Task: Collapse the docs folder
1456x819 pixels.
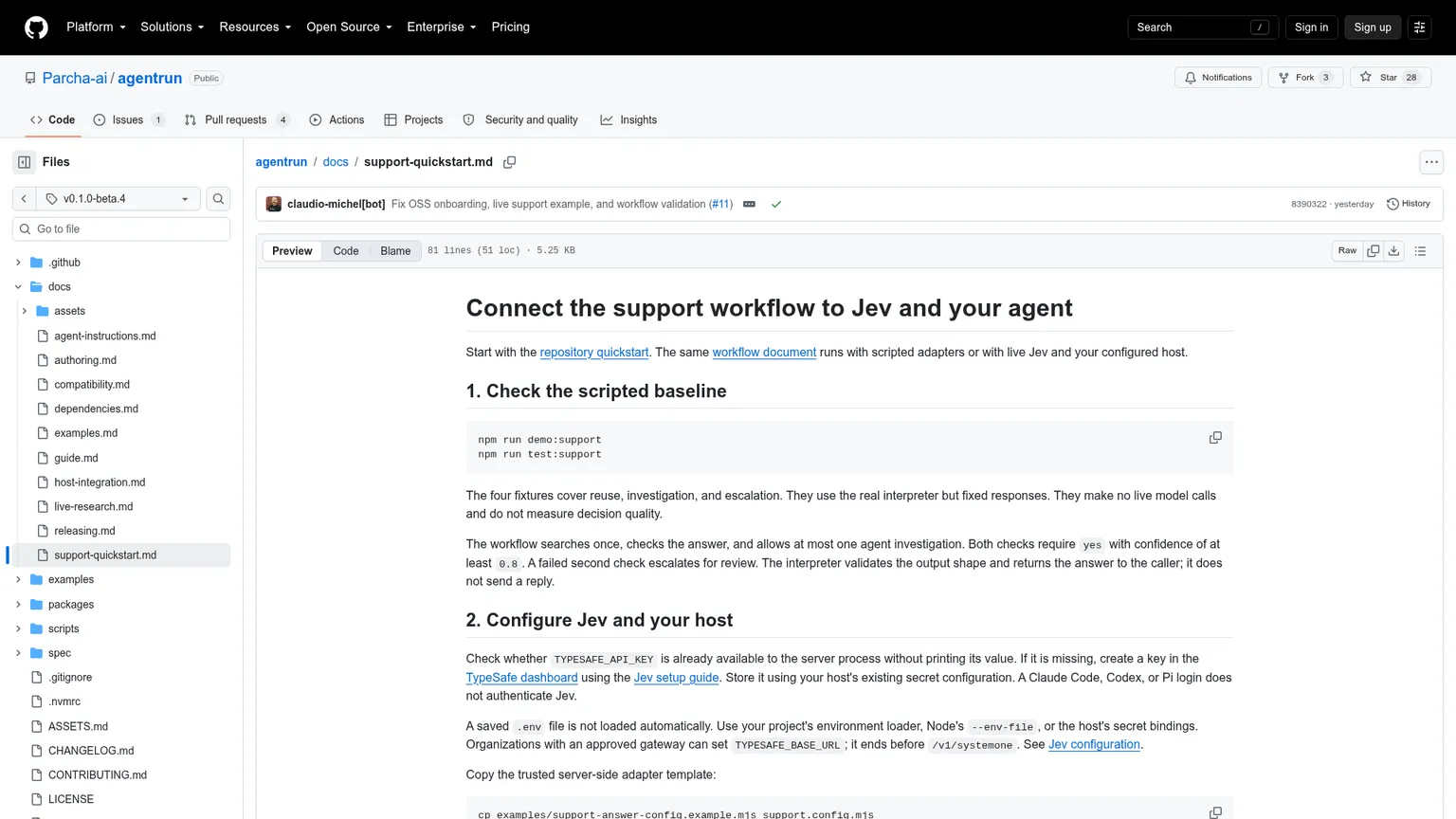Action: pos(18,286)
